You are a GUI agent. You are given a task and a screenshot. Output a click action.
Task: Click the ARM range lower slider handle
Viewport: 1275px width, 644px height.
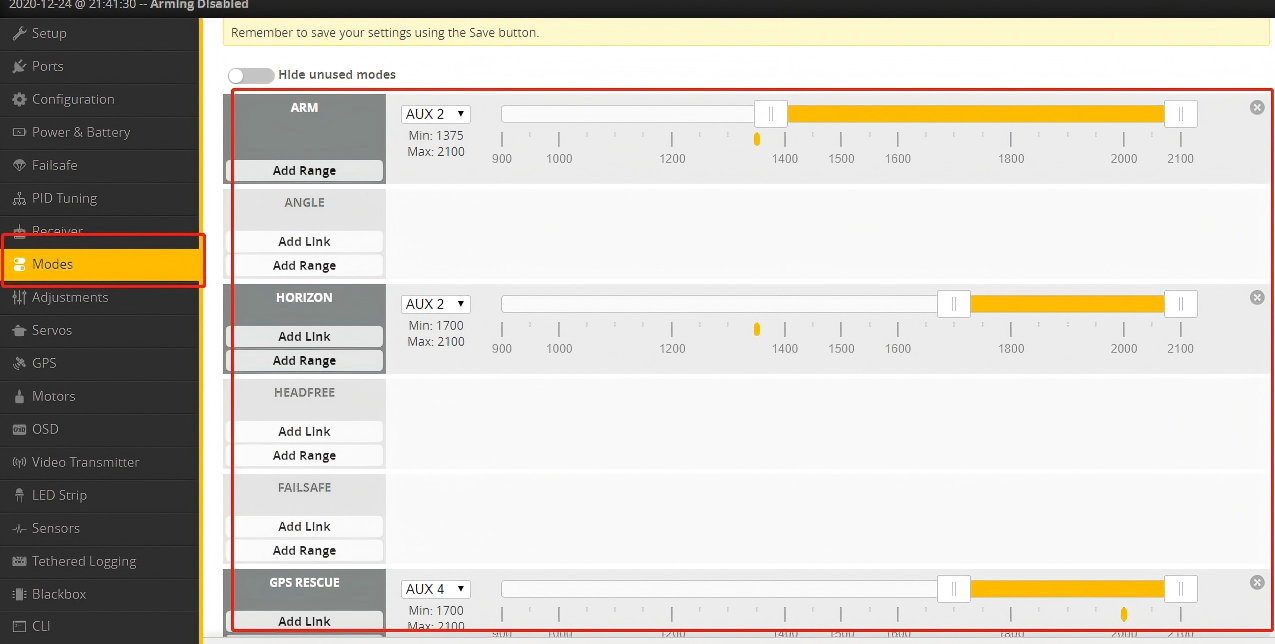771,114
